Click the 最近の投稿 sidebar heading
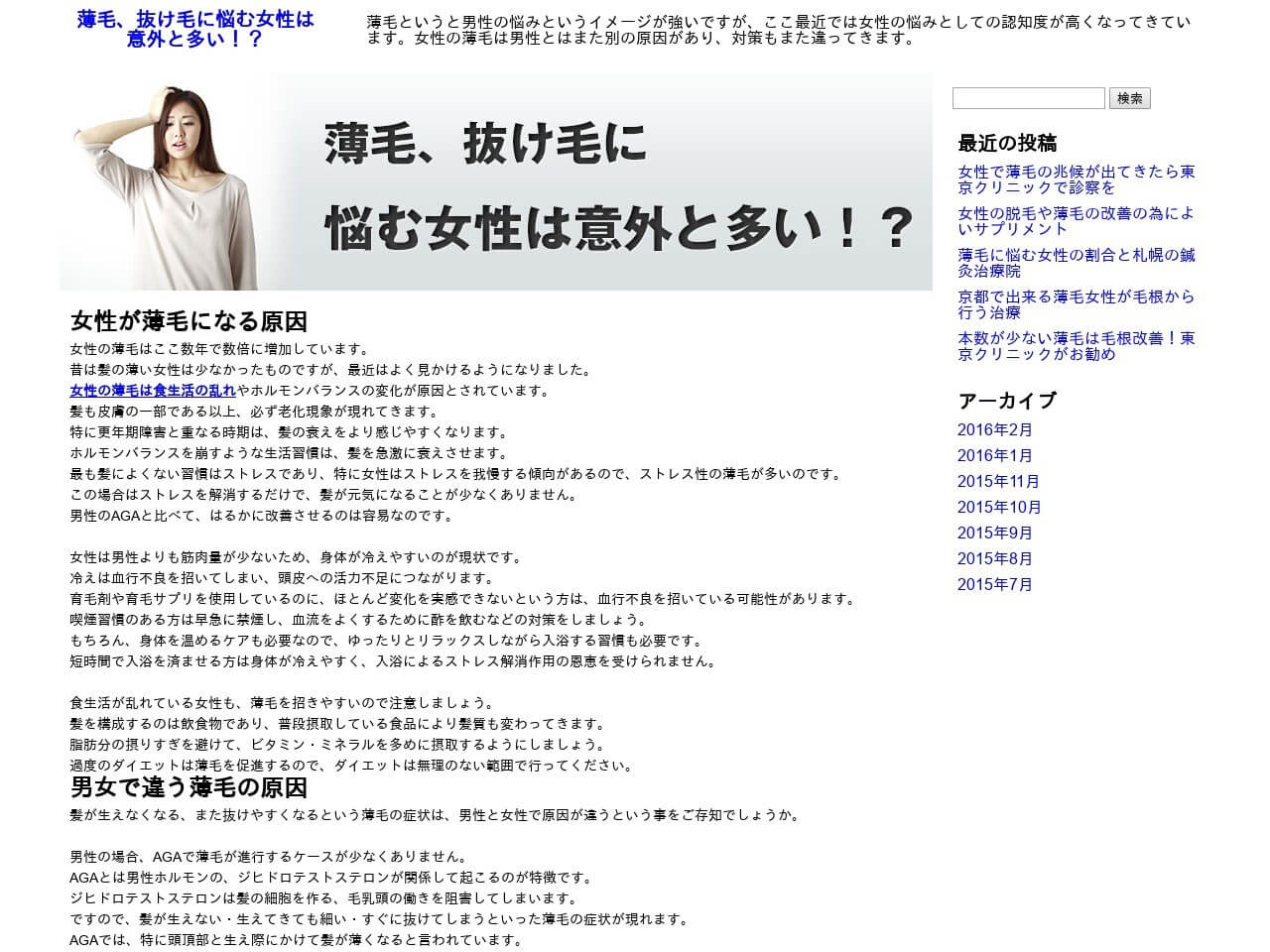 (x=1007, y=143)
